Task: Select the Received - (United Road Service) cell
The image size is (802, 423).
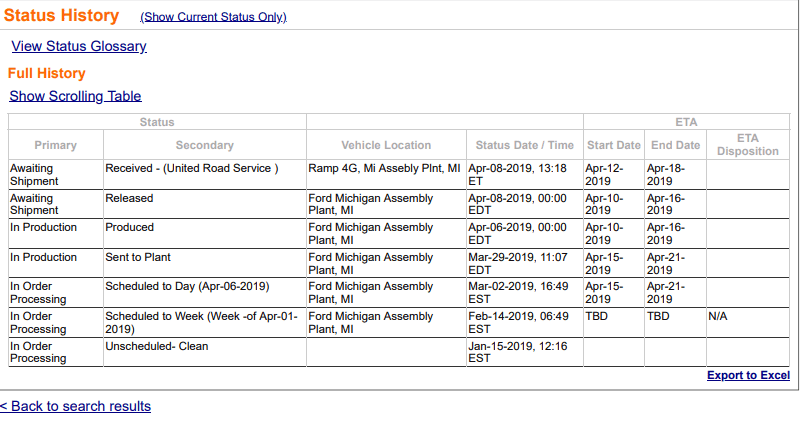Action: 205,174
